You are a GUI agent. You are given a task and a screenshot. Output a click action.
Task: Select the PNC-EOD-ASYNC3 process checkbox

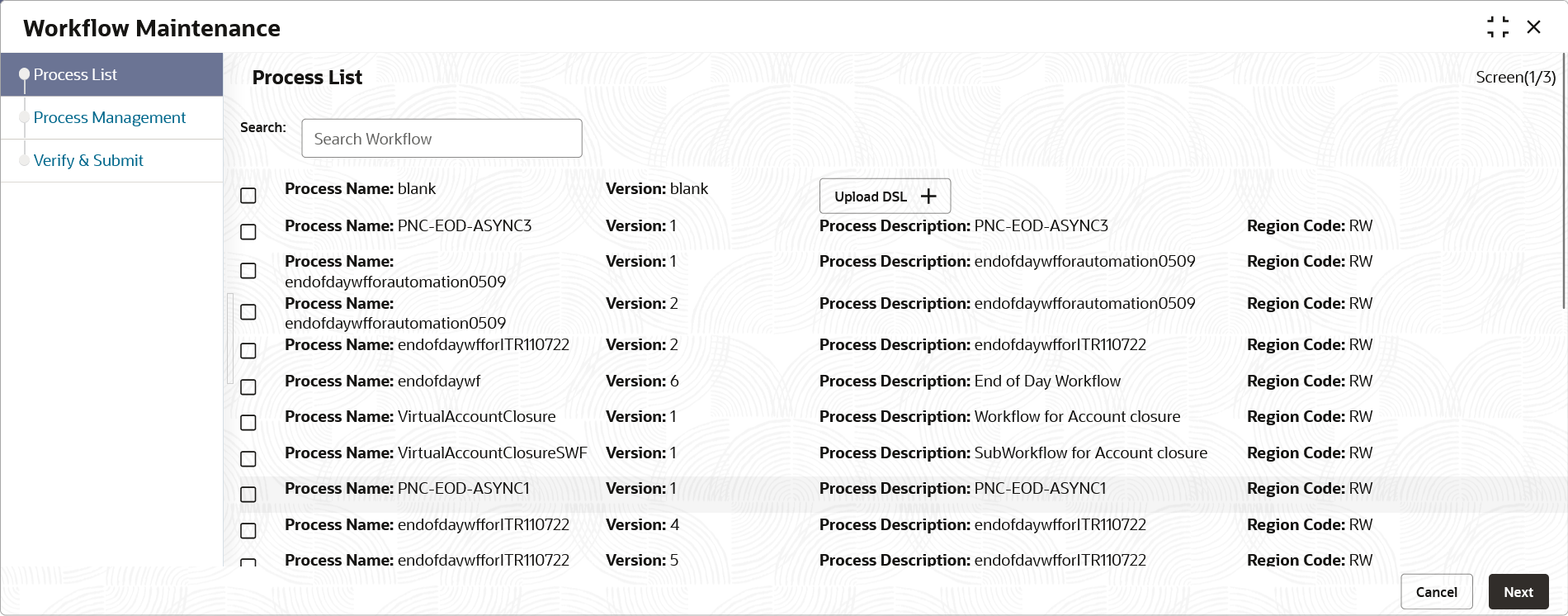click(248, 232)
